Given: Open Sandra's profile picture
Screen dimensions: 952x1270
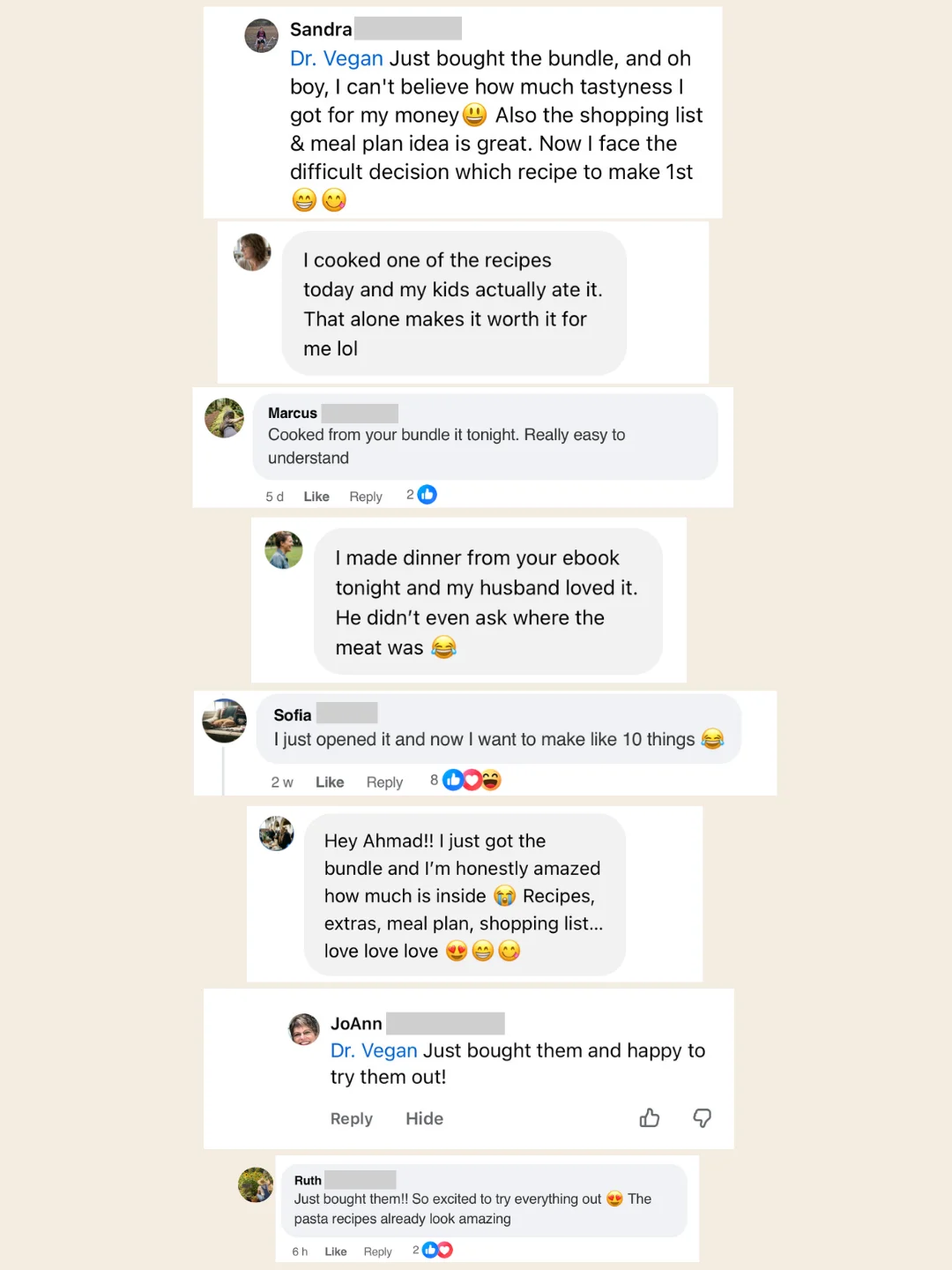Looking at the screenshot, I should click(x=261, y=35).
